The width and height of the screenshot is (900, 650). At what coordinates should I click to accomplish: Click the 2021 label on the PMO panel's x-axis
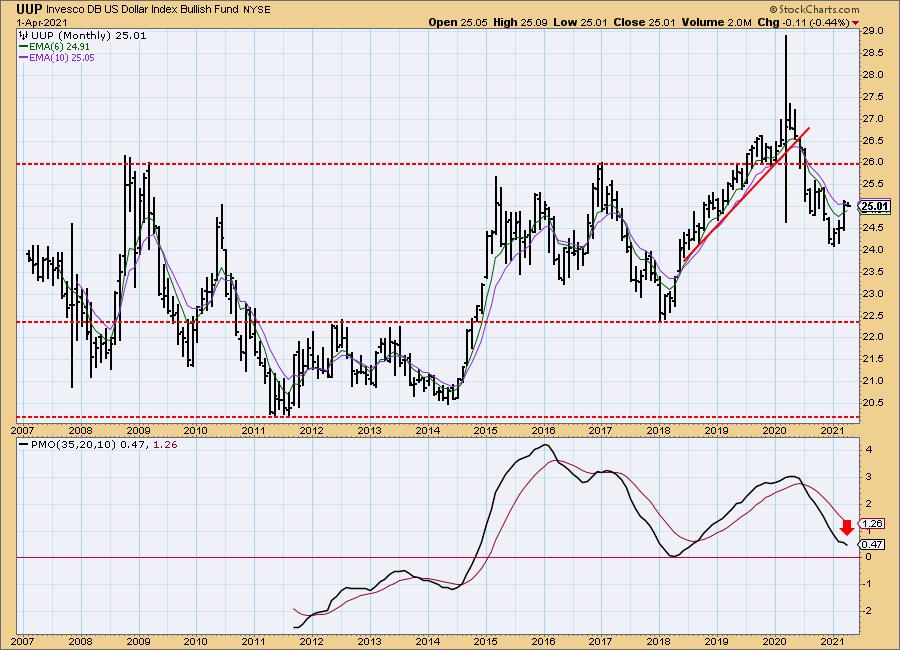click(832, 641)
